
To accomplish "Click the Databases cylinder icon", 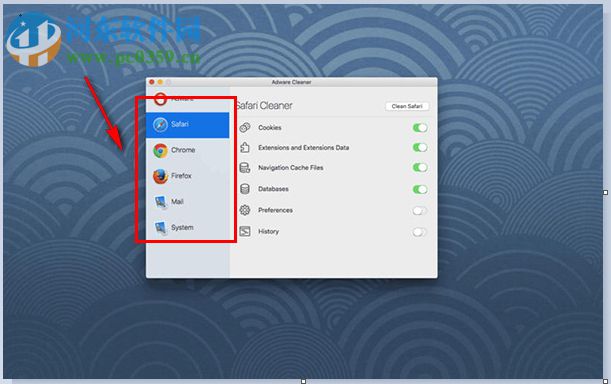I will [245, 189].
